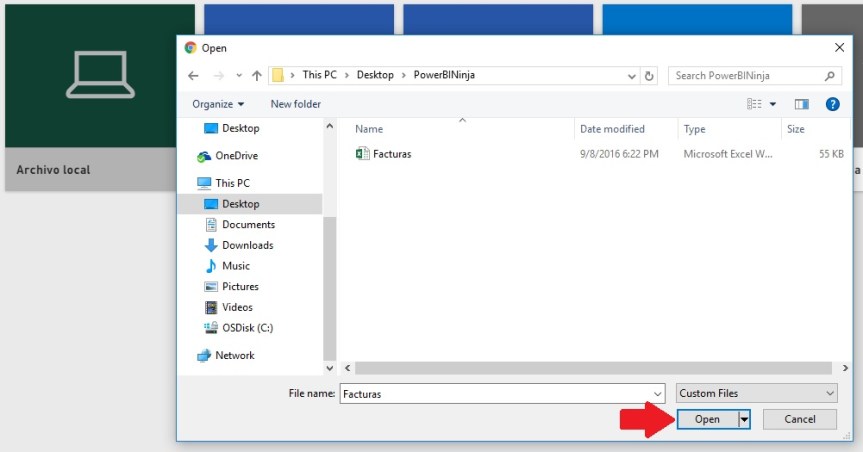Viewport: 863px width, 452px height.
Task: Select highlighted Desktop under This PC
Action: pos(250,204)
